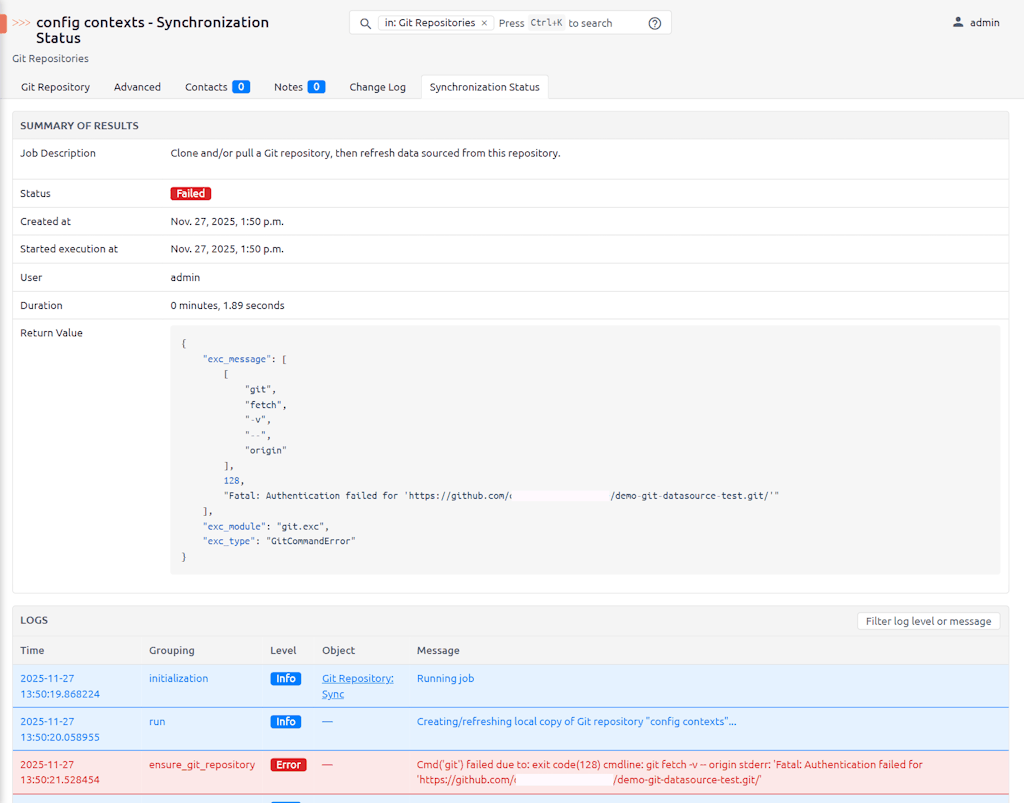Image resolution: width=1024 pixels, height=803 pixels.
Task: Click the admin user profile icon
Action: point(958,22)
